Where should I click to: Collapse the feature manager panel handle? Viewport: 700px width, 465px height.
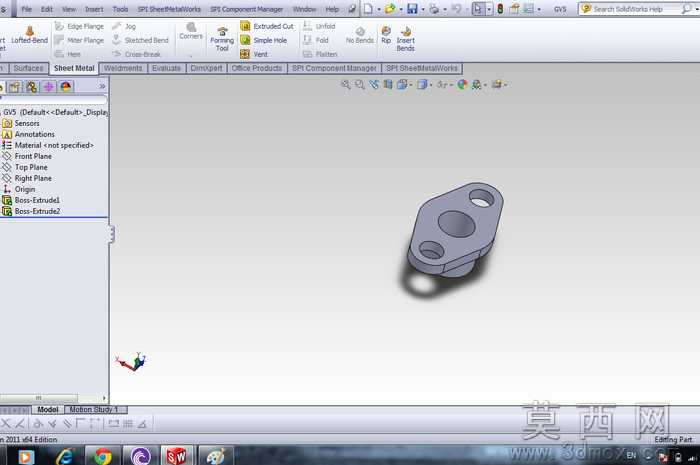click(x=112, y=234)
